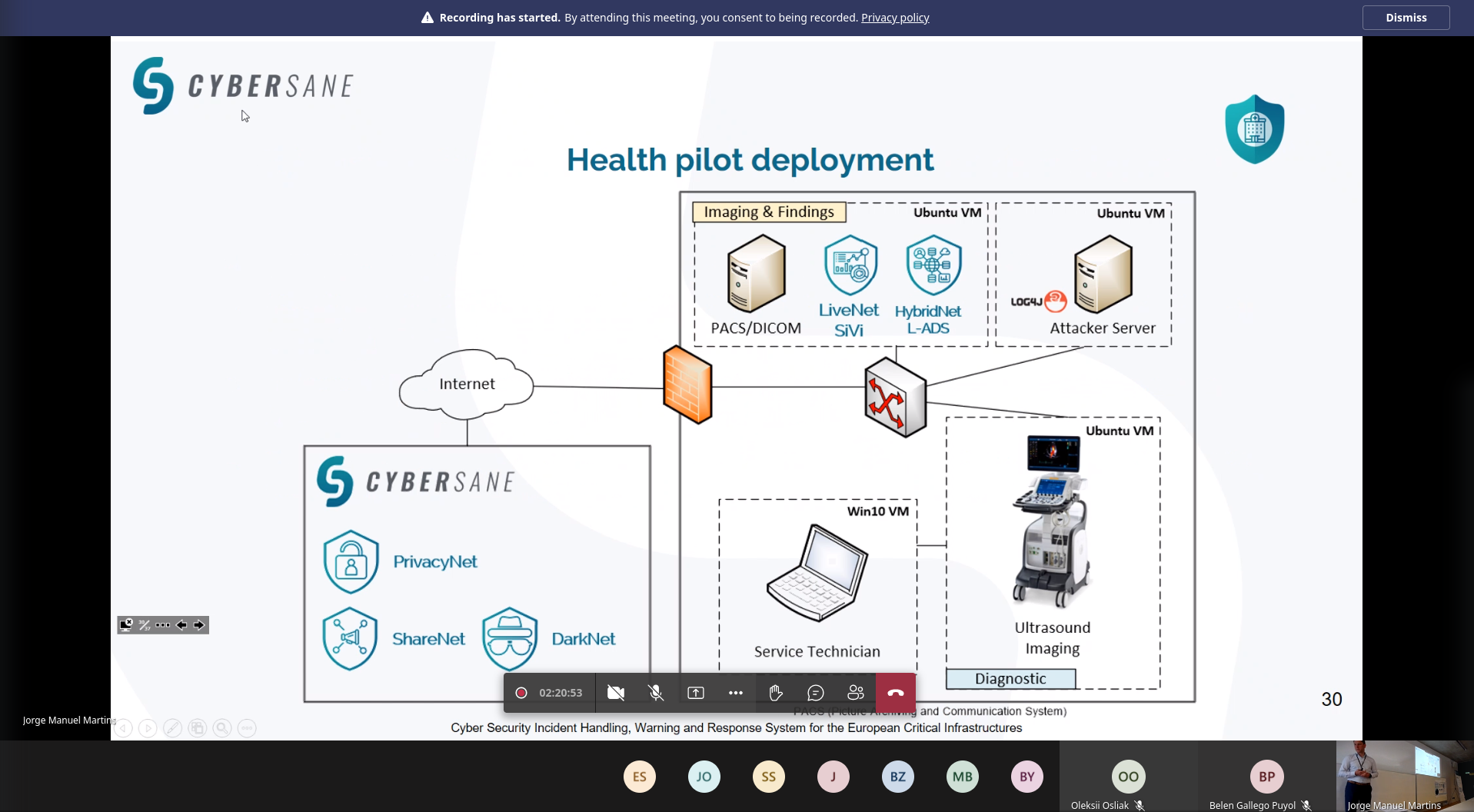This screenshot has width=1474, height=812.
Task: Click the Diagnostic label box
Action: tap(1010, 679)
